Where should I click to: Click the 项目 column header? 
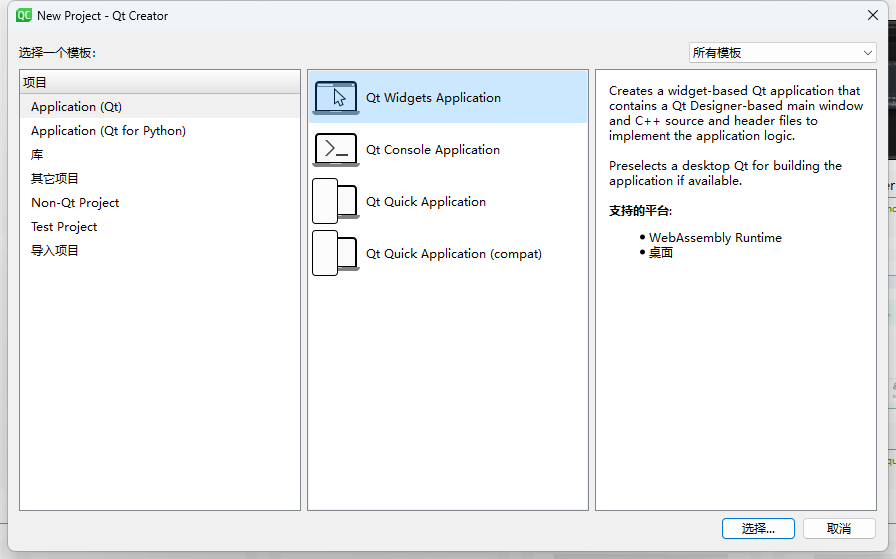point(159,82)
